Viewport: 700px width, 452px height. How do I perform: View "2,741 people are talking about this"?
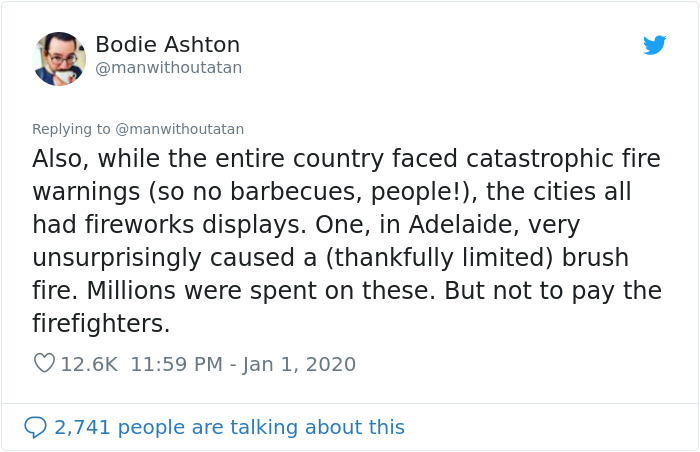tap(229, 427)
